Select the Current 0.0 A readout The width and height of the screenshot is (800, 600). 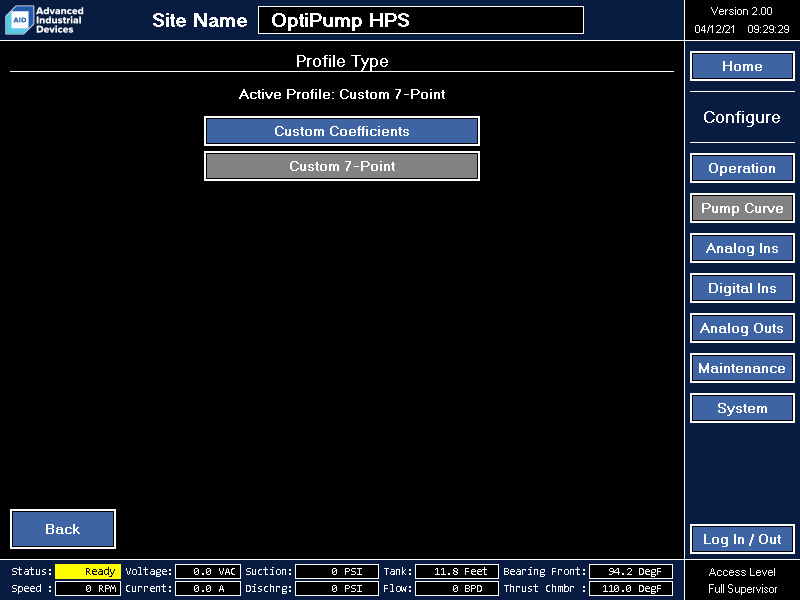pos(208,588)
